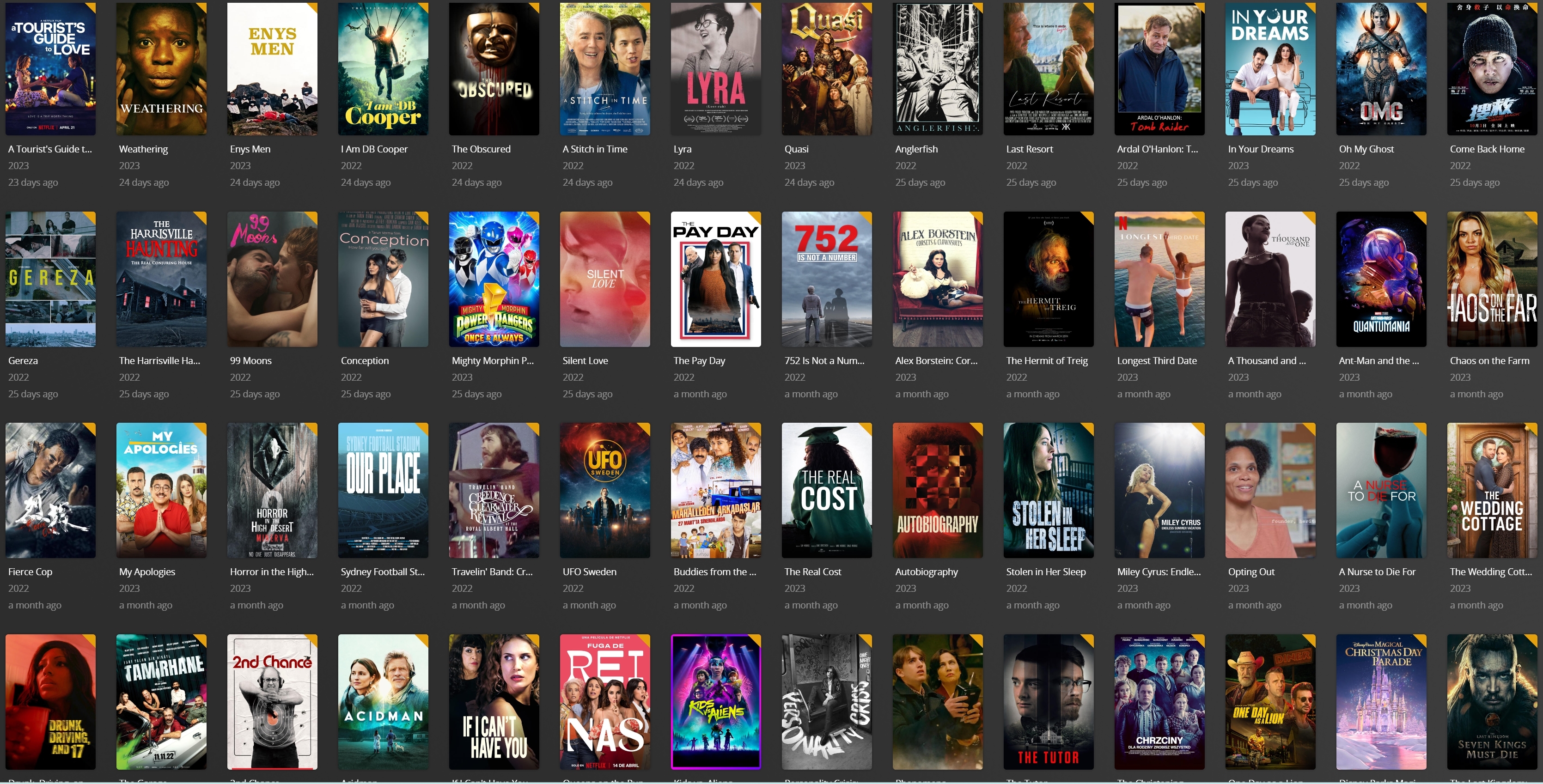The height and width of the screenshot is (784, 1543).
Task: Select the Conception poster
Action: coord(384,279)
